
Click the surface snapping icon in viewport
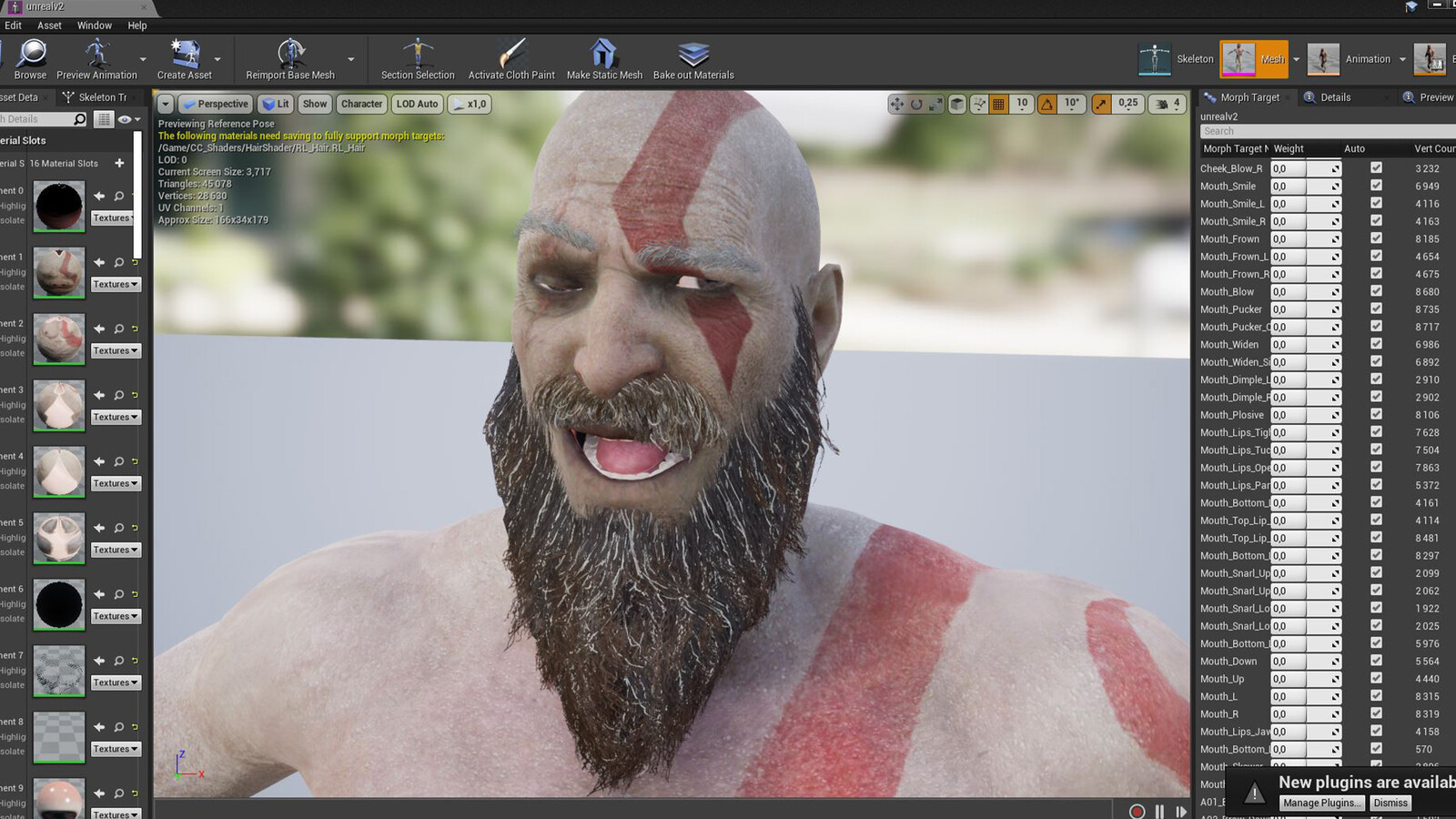click(x=979, y=105)
